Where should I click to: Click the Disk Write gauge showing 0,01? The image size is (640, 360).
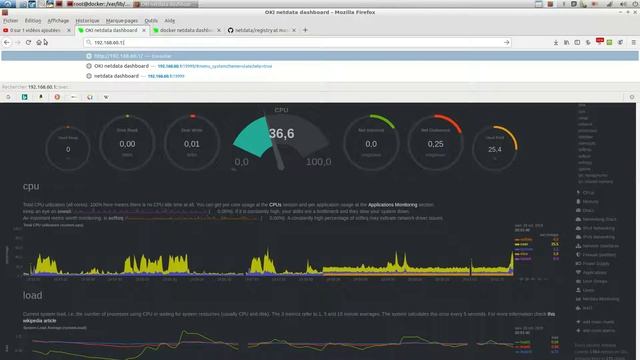tap(192, 143)
